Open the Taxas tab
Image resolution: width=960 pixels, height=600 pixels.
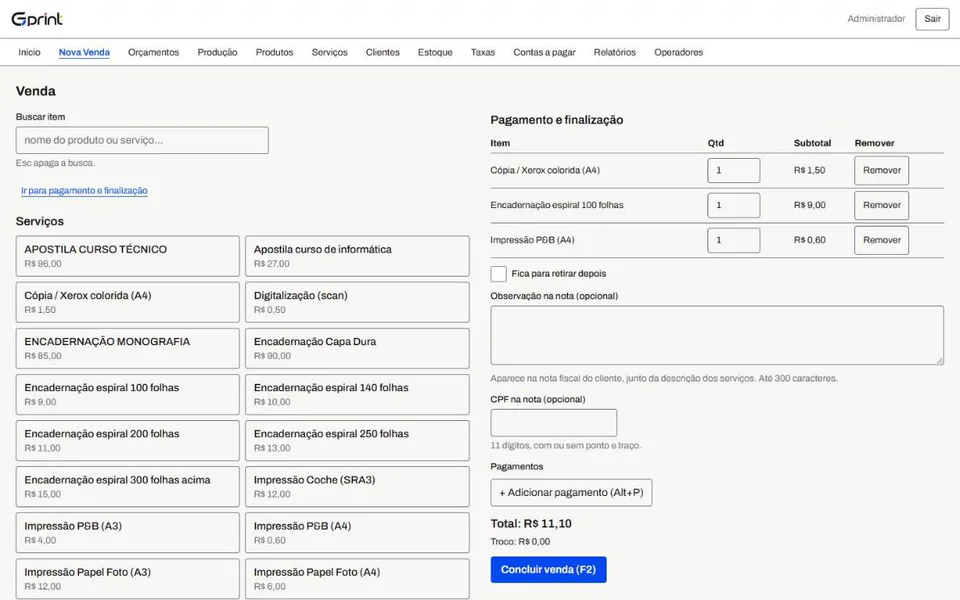(483, 53)
